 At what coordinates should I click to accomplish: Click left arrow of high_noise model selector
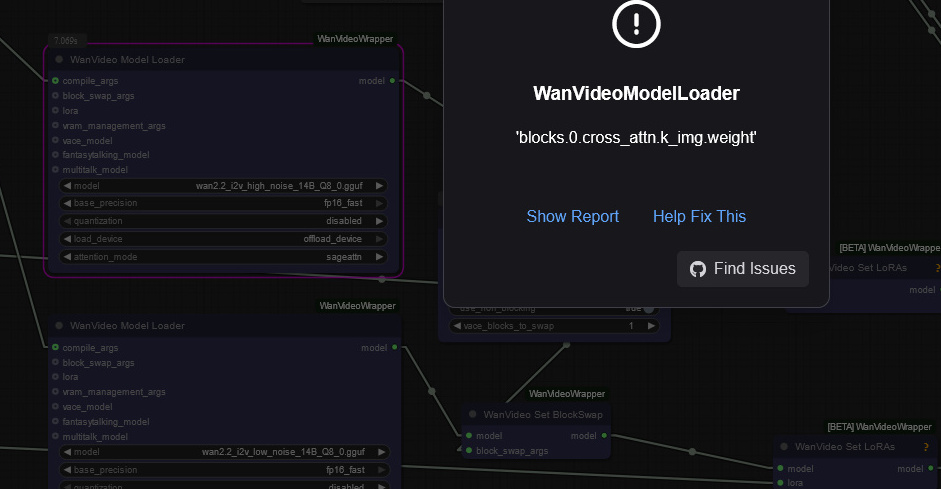67,186
